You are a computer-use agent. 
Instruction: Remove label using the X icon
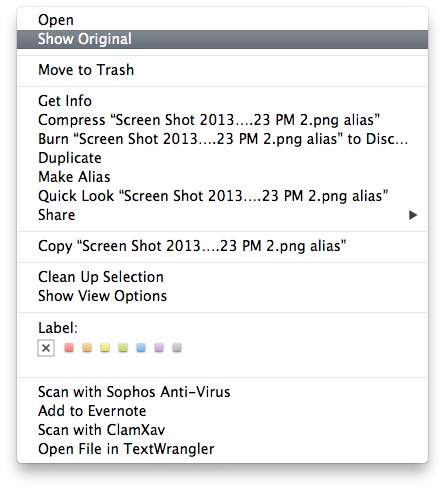click(46, 348)
